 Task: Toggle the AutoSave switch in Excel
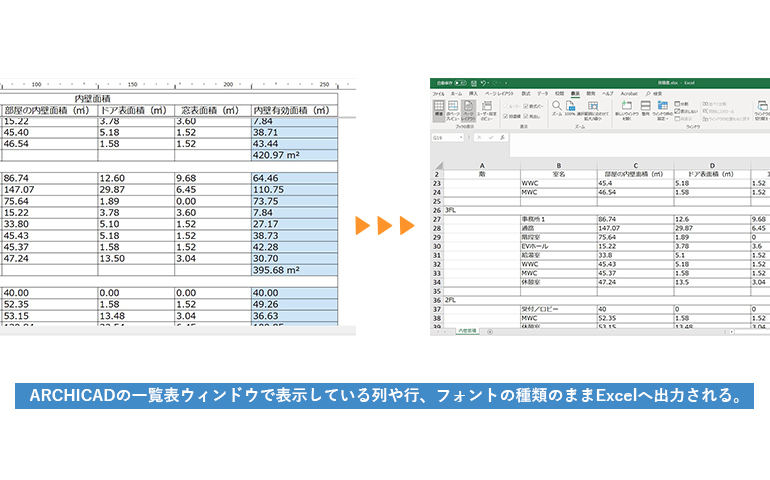[460, 83]
